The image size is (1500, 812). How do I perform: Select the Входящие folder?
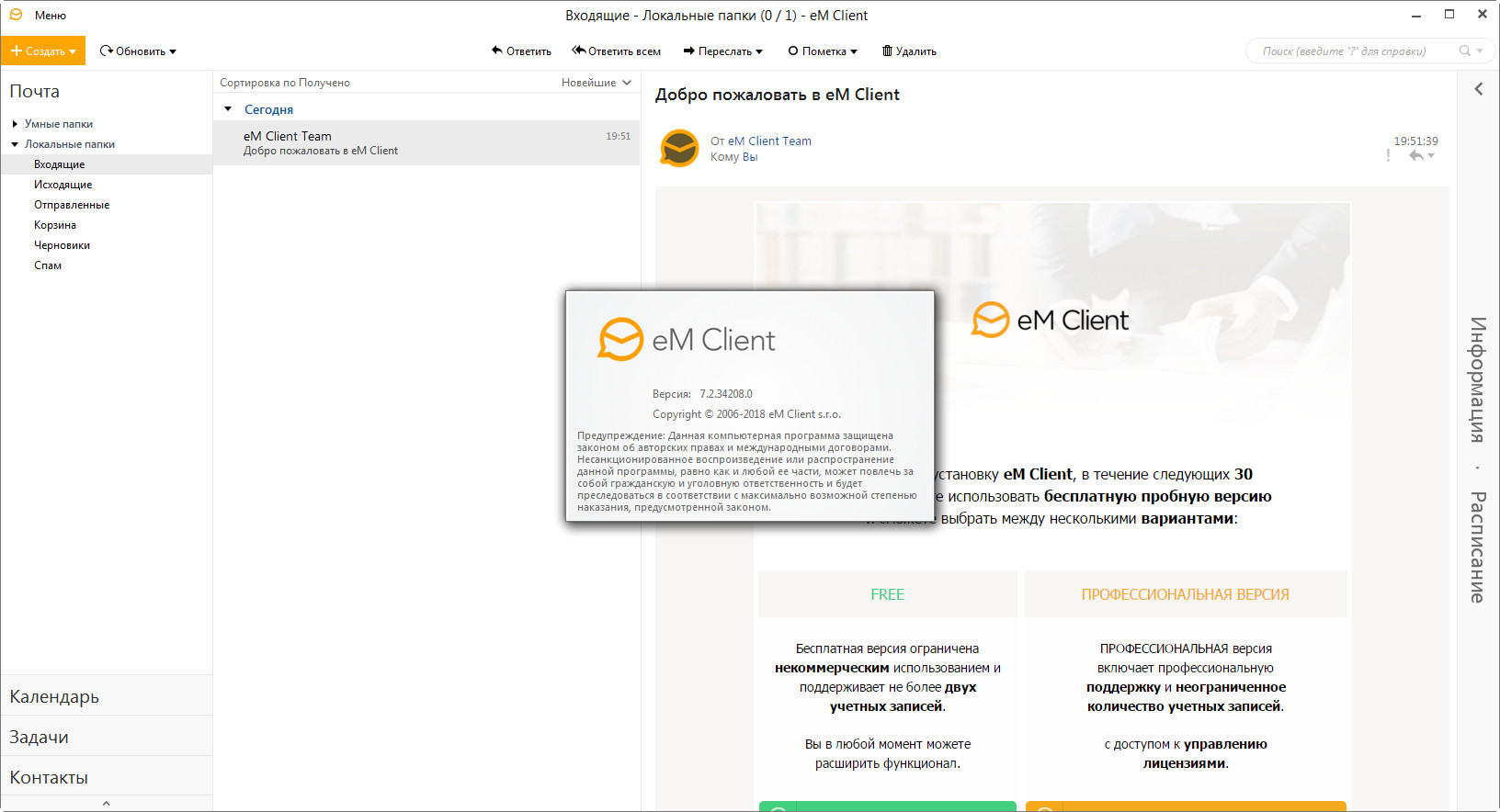[107, 164]
